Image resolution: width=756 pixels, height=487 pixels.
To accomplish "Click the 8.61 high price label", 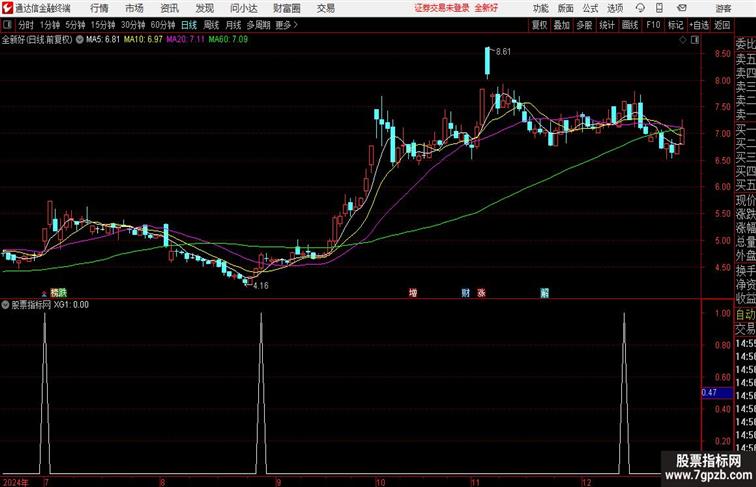I will point(503,52).
